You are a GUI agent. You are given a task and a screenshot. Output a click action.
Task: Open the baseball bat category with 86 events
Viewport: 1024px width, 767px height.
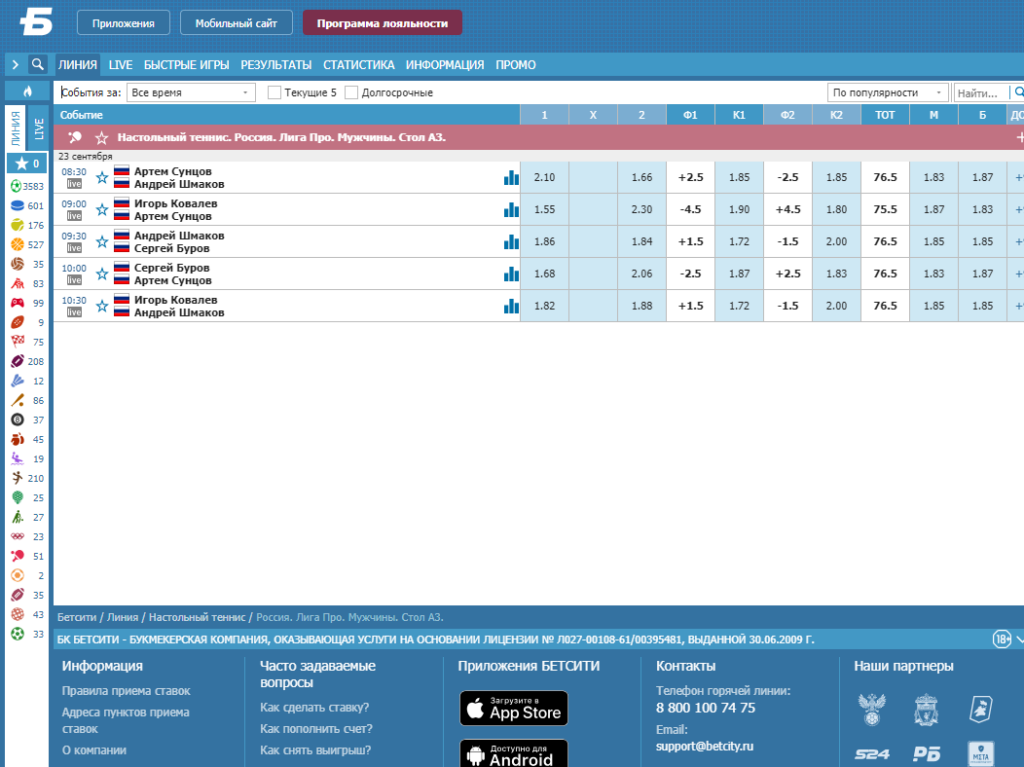point(27,400)
